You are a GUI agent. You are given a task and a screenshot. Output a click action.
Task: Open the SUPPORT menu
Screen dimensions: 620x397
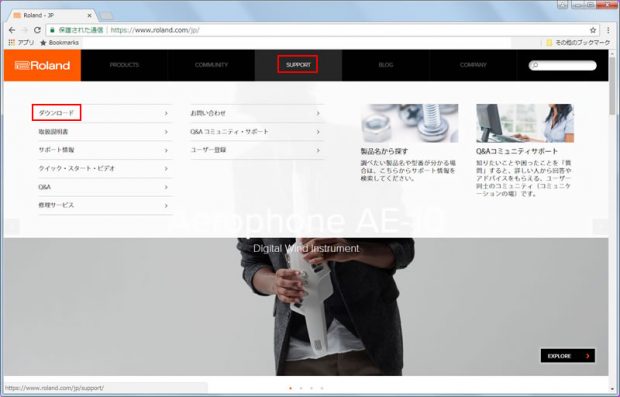pos(298,65)
